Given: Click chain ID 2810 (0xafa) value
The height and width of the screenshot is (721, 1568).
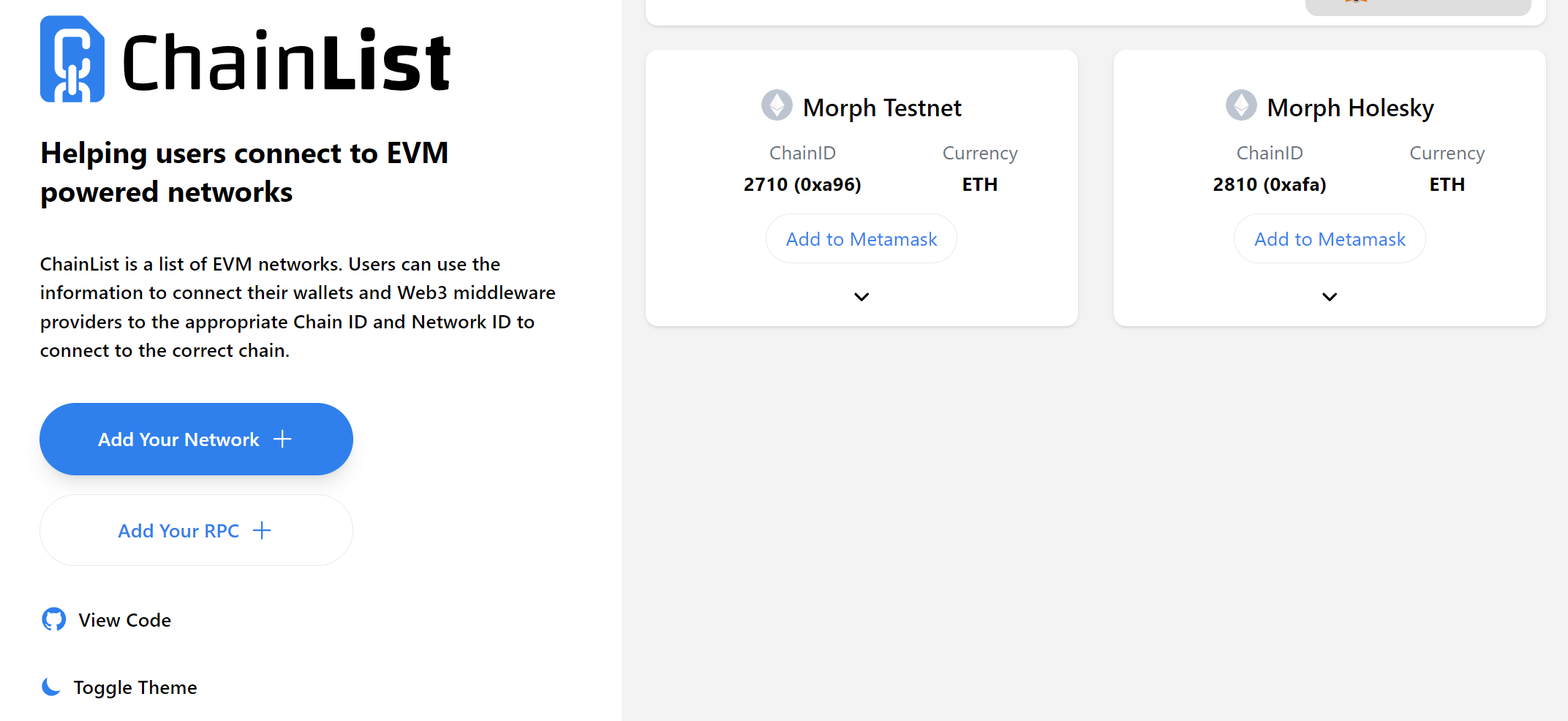Looking at the screenshot, I should point(1270,184).
